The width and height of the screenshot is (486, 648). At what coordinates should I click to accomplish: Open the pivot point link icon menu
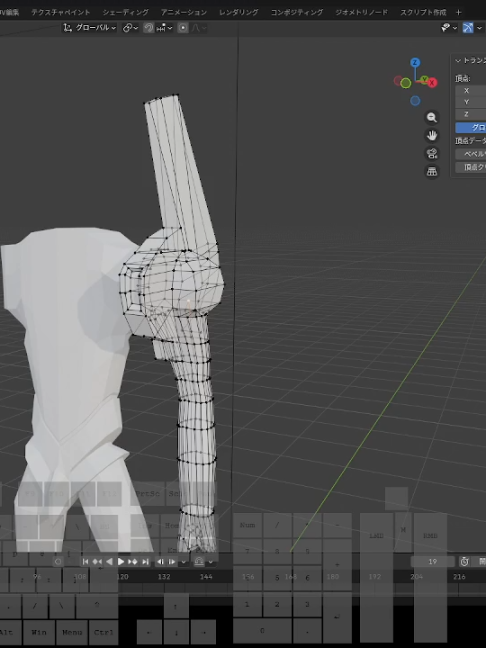pyautogui.click(x=130, y=28)
